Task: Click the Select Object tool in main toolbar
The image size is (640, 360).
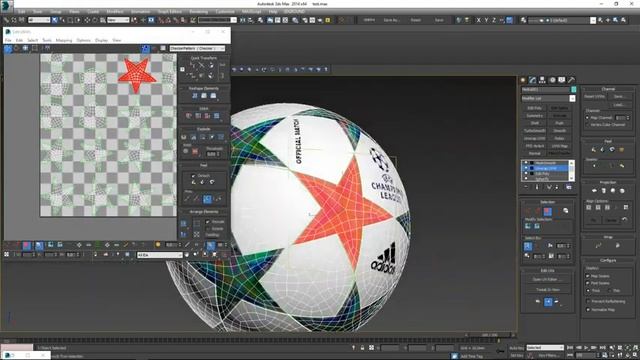Action: click(x=55, y=20)
